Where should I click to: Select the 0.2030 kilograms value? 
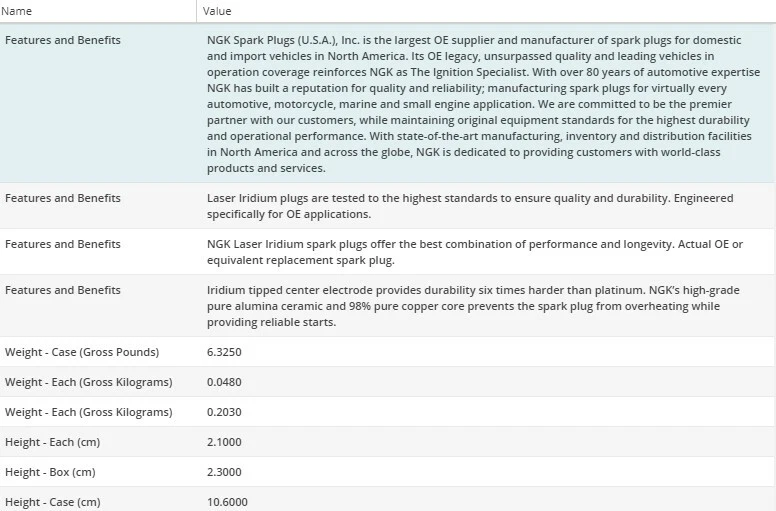(x=225, y=412)
